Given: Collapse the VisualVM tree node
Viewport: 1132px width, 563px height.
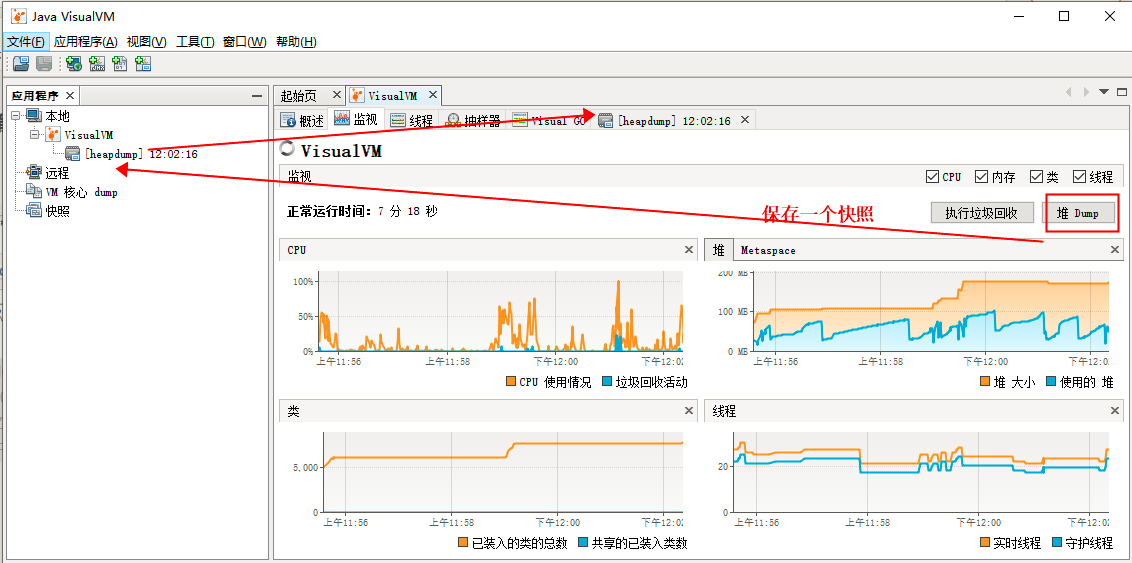Looking at the screenshot, I should (35, 135).
